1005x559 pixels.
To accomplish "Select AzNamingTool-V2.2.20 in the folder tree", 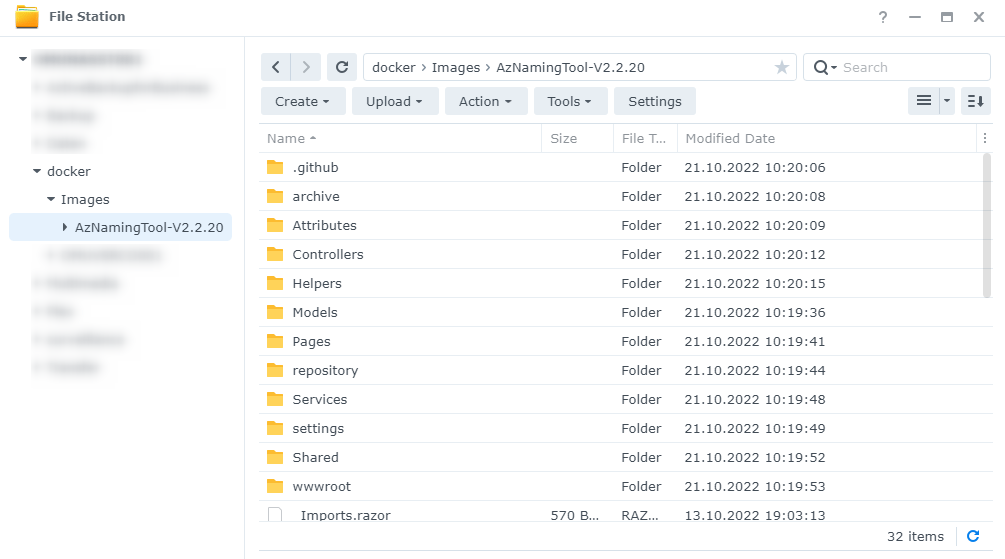I will click(149, 227).
